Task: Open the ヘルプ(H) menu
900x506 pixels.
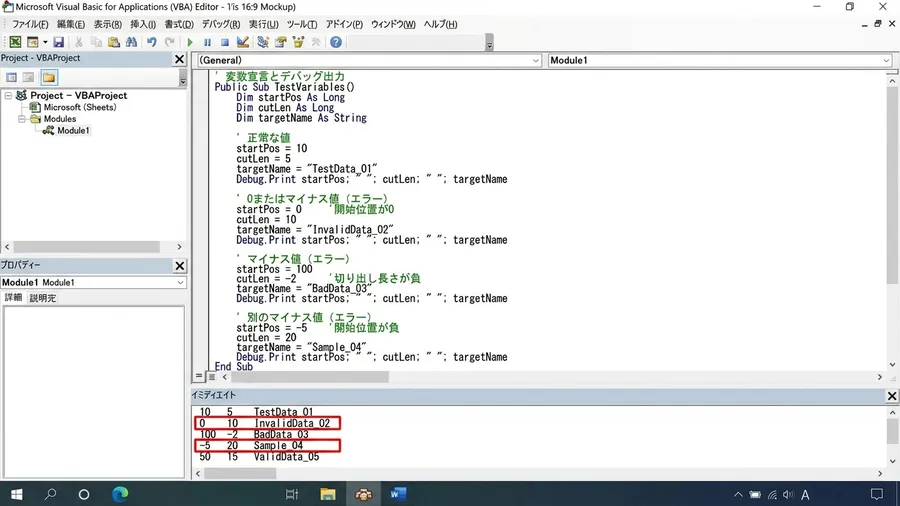Action: click(x=440, y=24)
